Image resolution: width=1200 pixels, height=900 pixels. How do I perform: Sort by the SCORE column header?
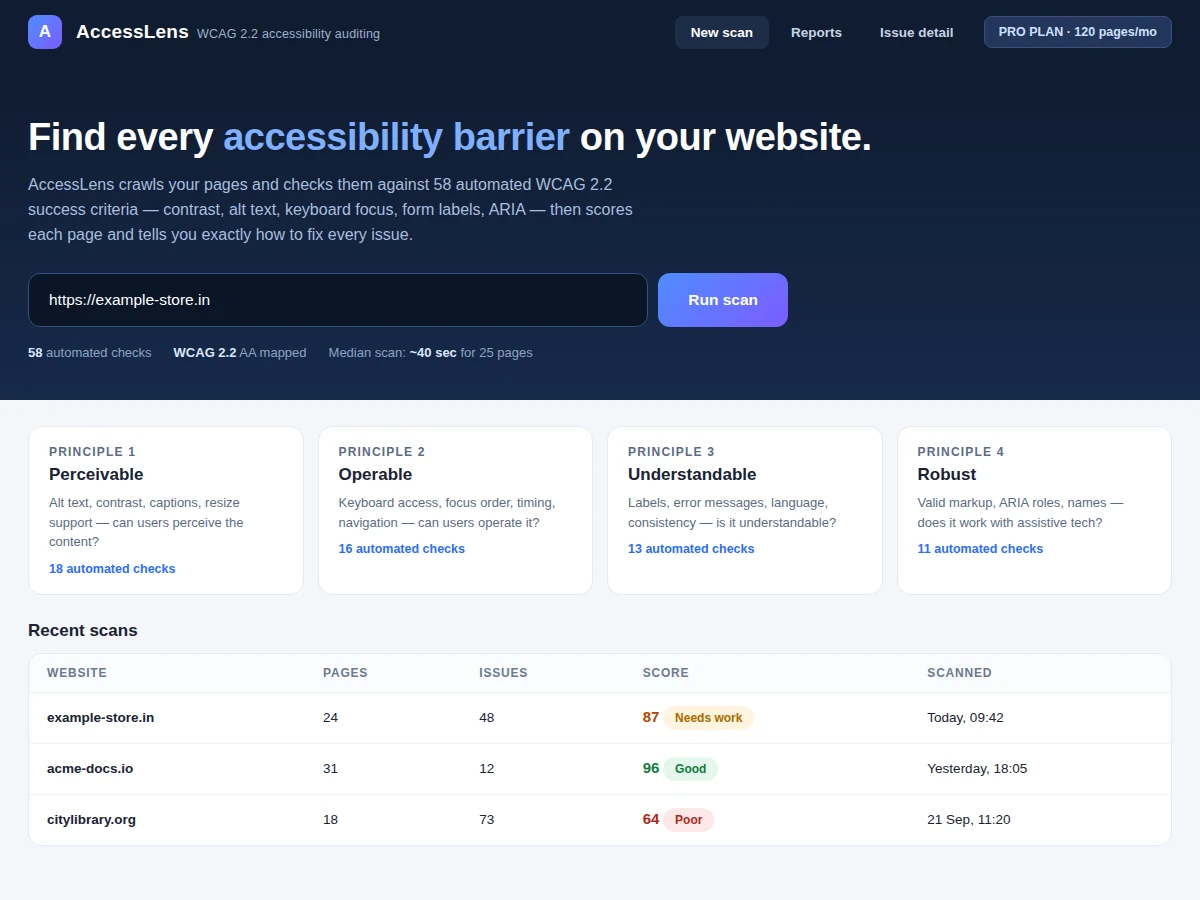point(666,673)
